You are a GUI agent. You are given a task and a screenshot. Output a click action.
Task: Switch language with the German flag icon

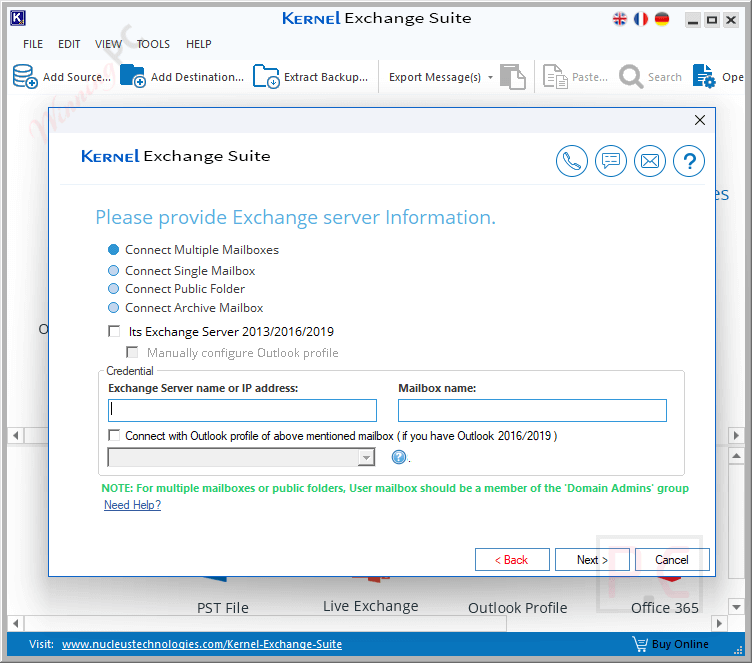point(662,19)
